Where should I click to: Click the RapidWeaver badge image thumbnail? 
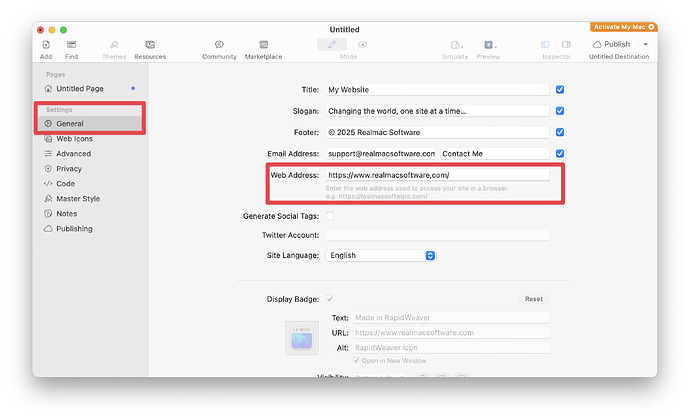coord(301,338)
